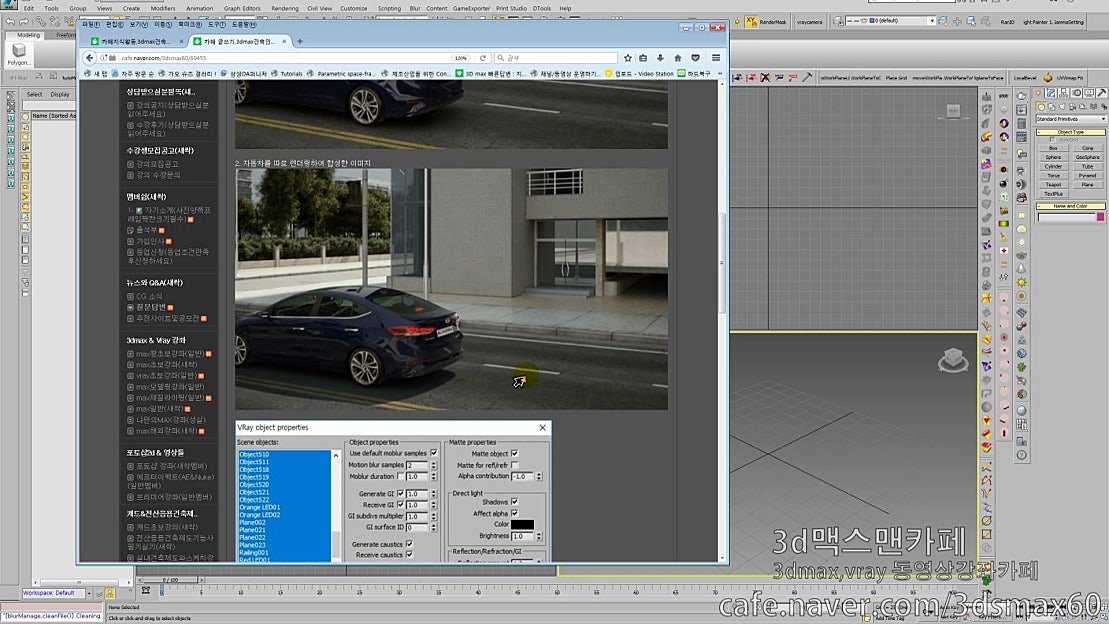Click the browser home icon
The image size is (1109, 624).
(678, 58)
